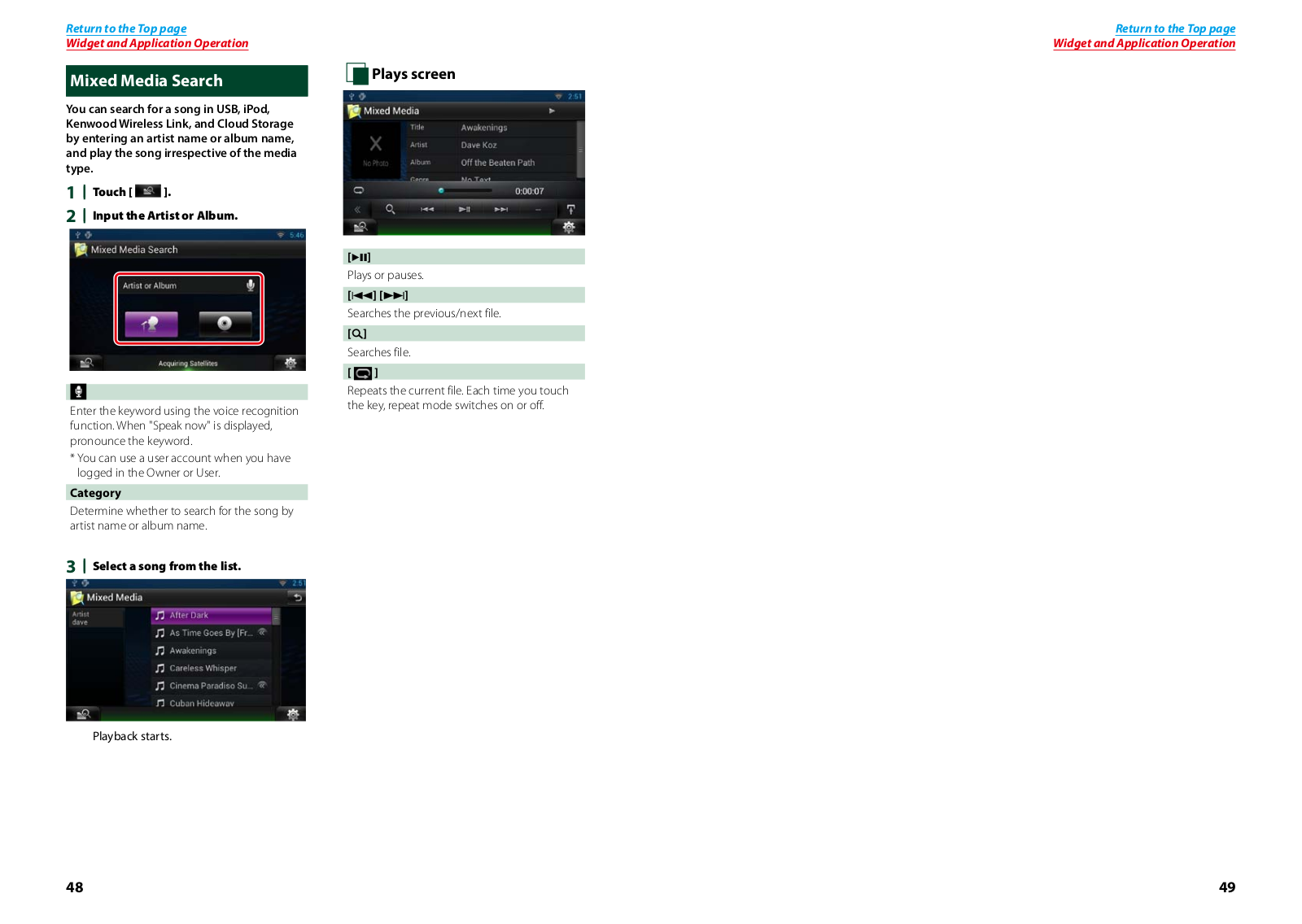
Task: Open the right 'Widget and Application Operation' link
Action: pos(1144,43)
